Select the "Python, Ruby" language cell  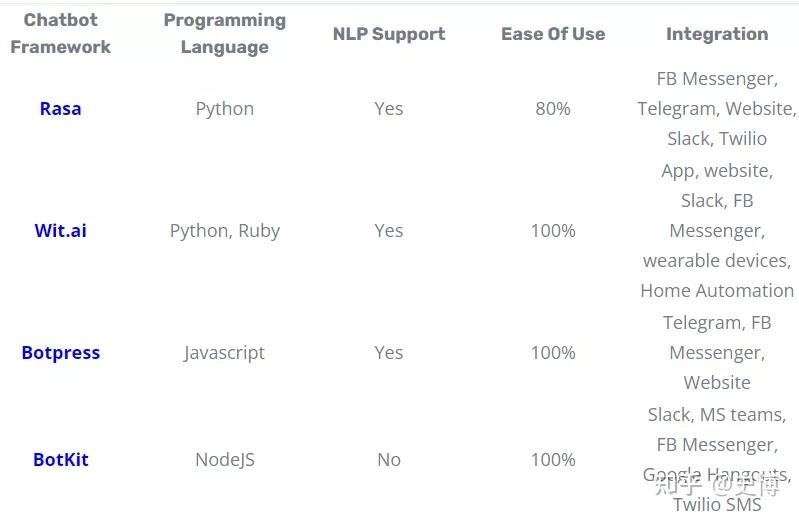pos(224,231)
